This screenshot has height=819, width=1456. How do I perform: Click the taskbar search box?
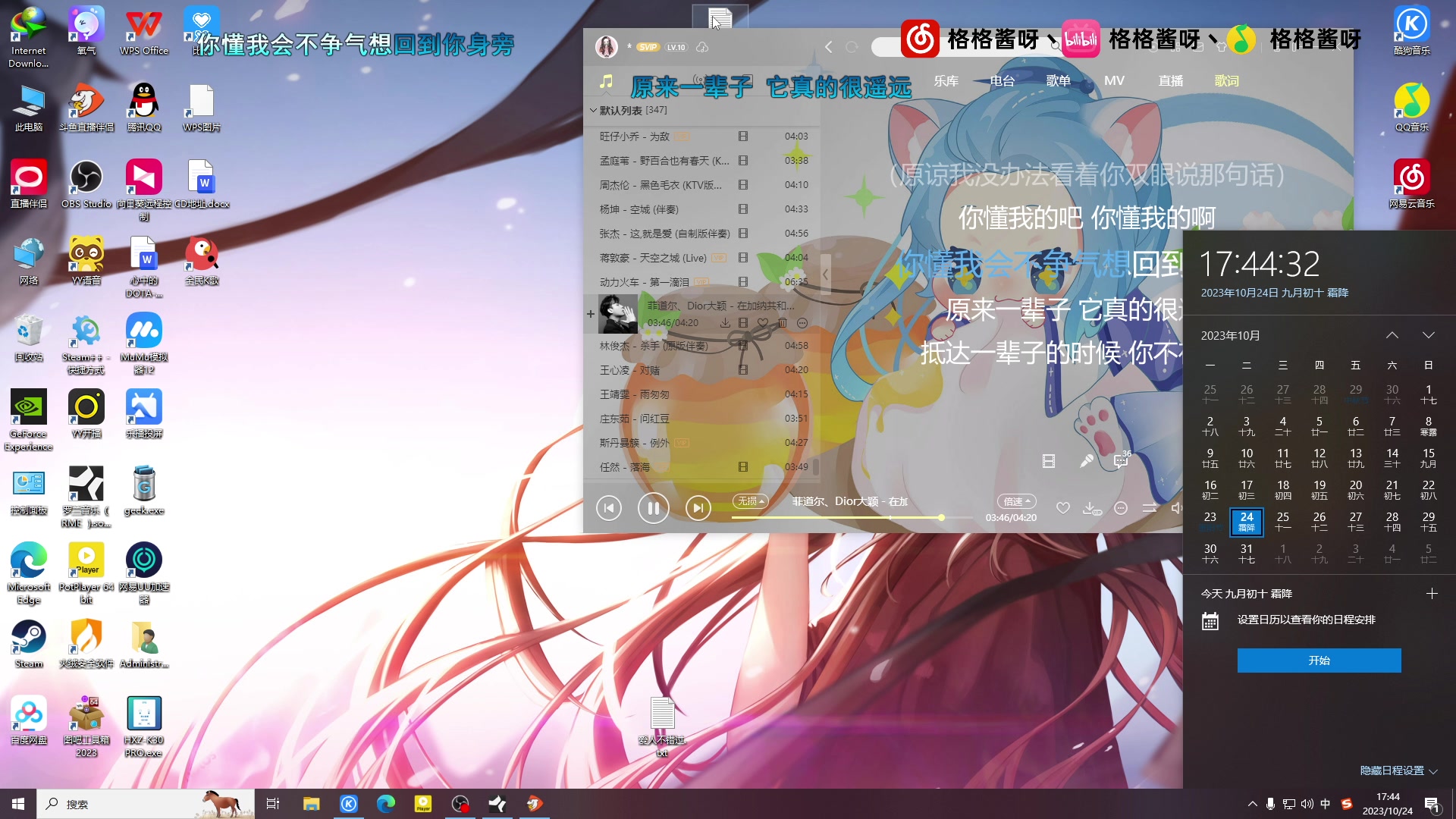coord(146,804)
